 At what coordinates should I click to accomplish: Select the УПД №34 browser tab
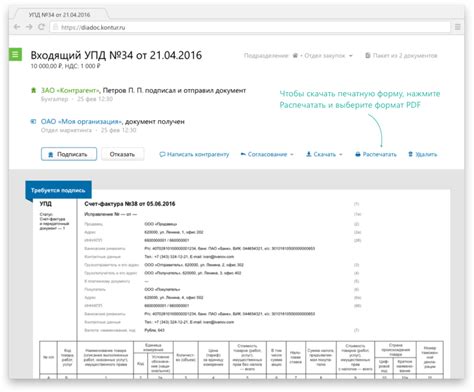[60, 15]
